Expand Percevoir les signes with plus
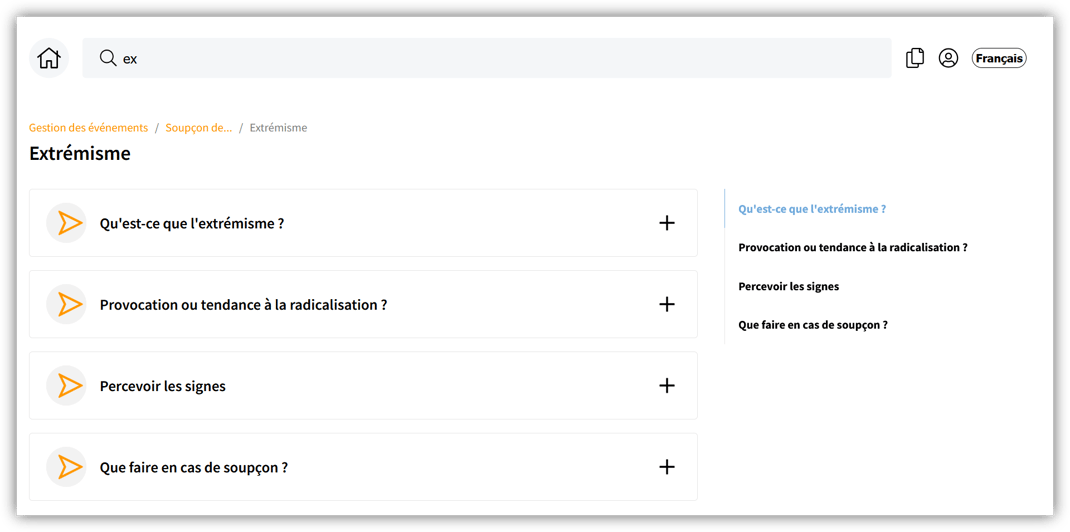This screenshot has width=1070, height=532. click(667, 386)
